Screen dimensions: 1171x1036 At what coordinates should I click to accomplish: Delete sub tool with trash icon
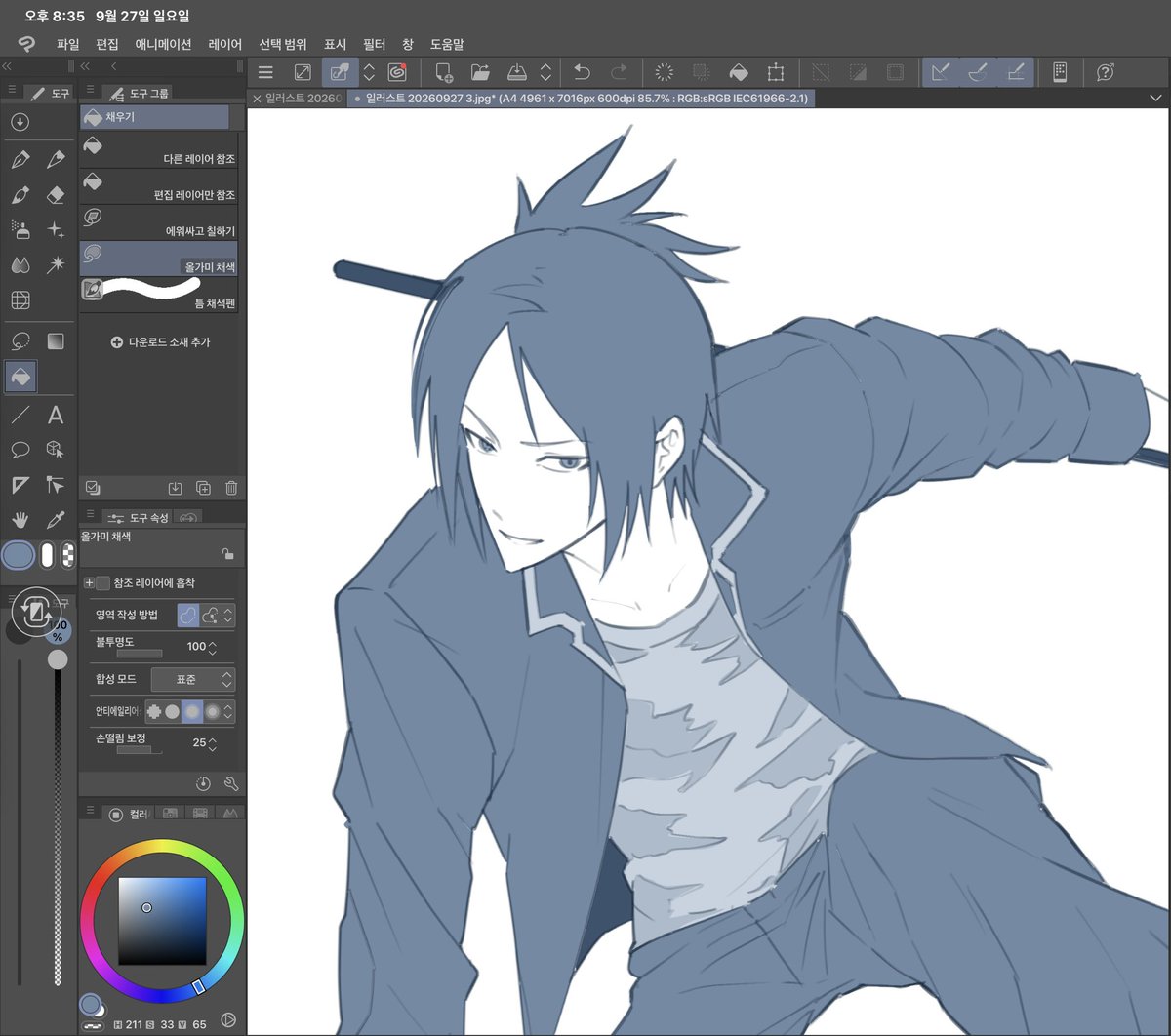[x=231, y=488]
